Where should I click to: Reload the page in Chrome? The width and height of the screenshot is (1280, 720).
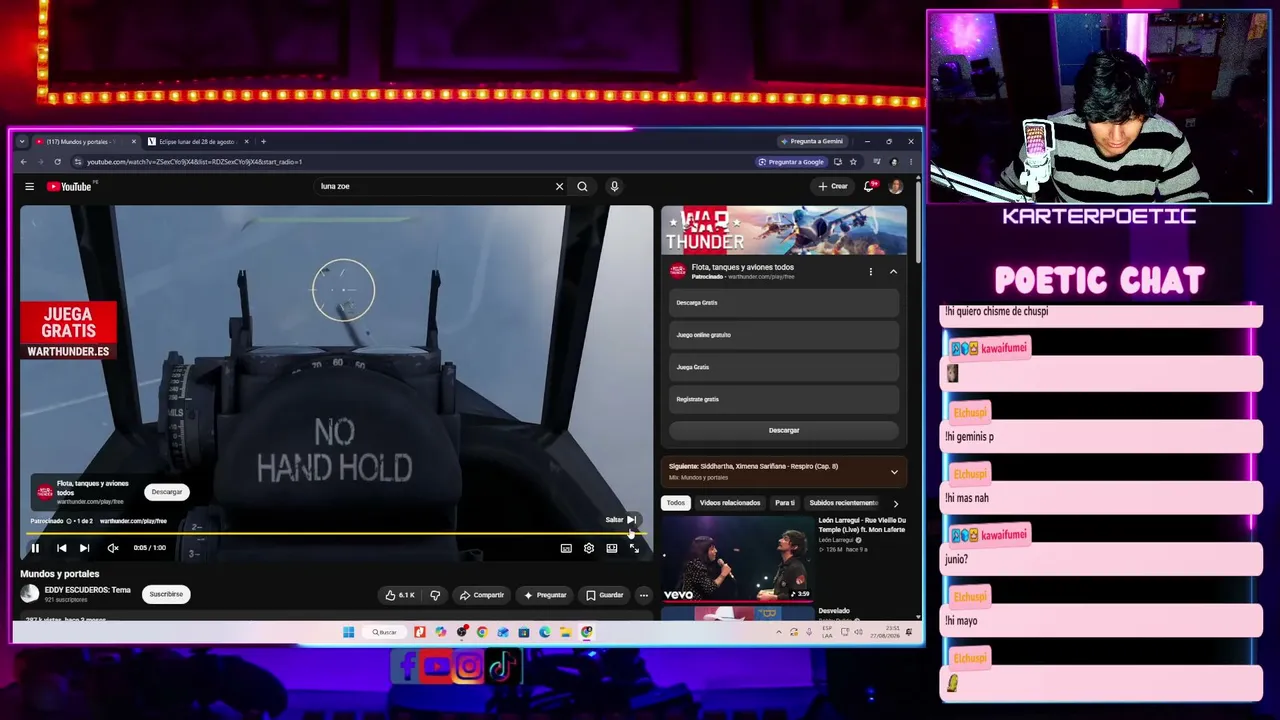[57, 162]
